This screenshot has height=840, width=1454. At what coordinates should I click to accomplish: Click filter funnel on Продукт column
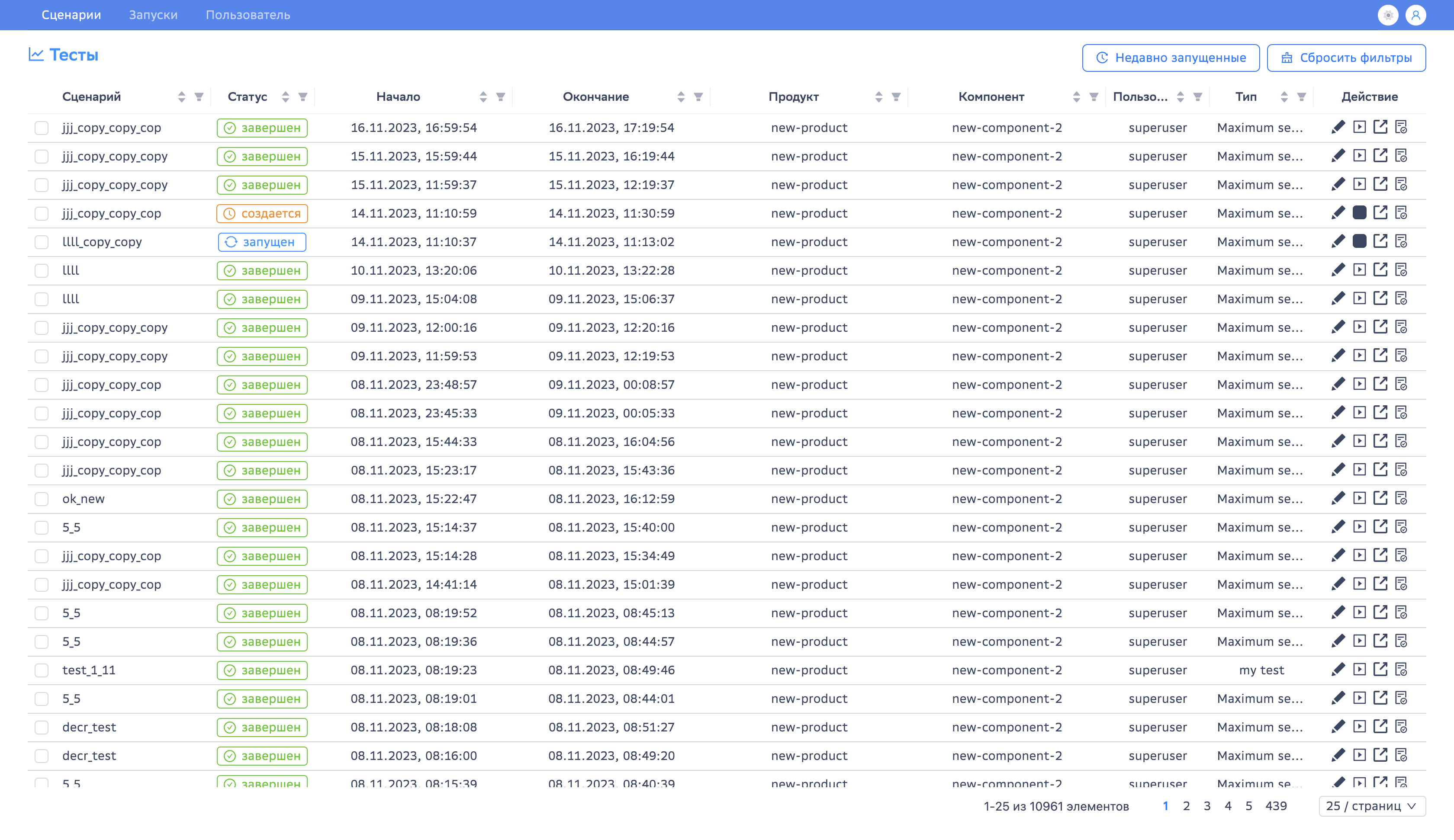coord(896,97)
